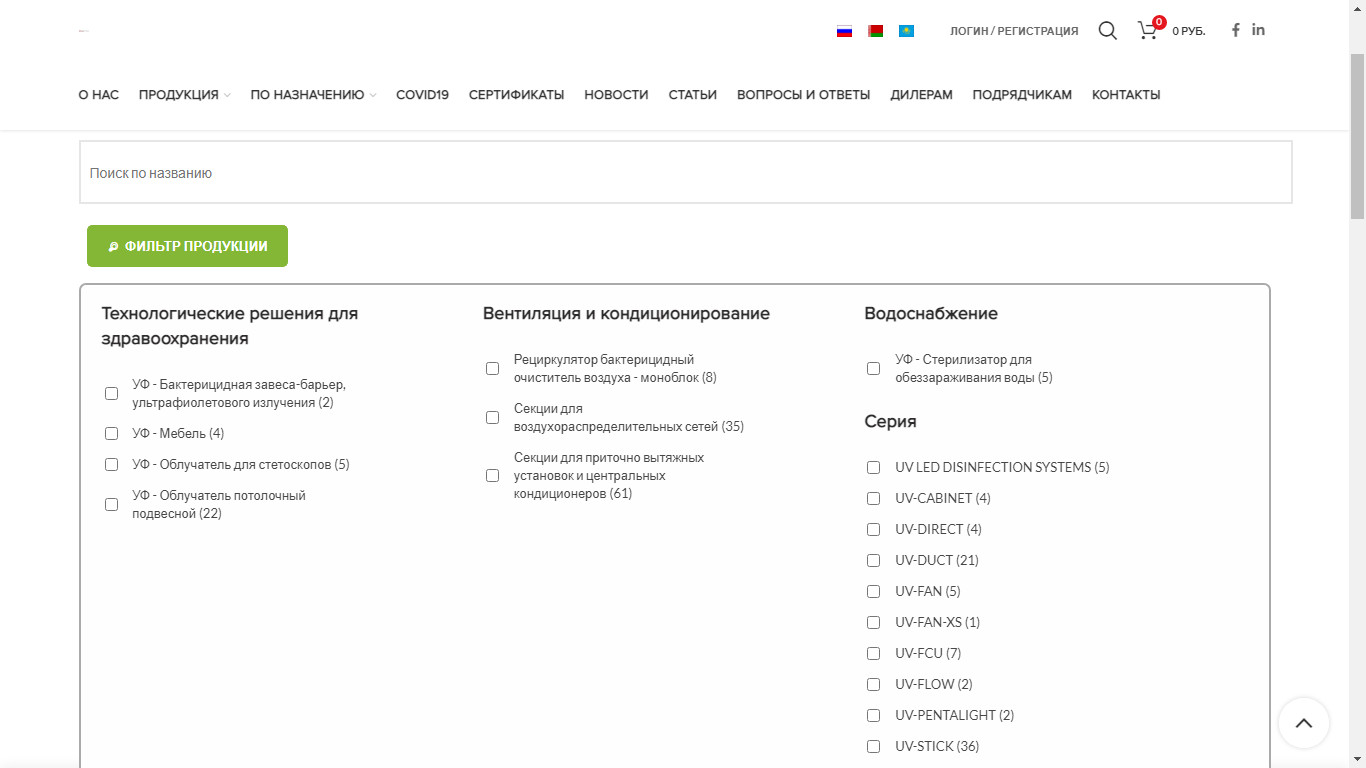Check UV-FLOW (2) checkbox
1366x768 pixels.
pos(873,684)
